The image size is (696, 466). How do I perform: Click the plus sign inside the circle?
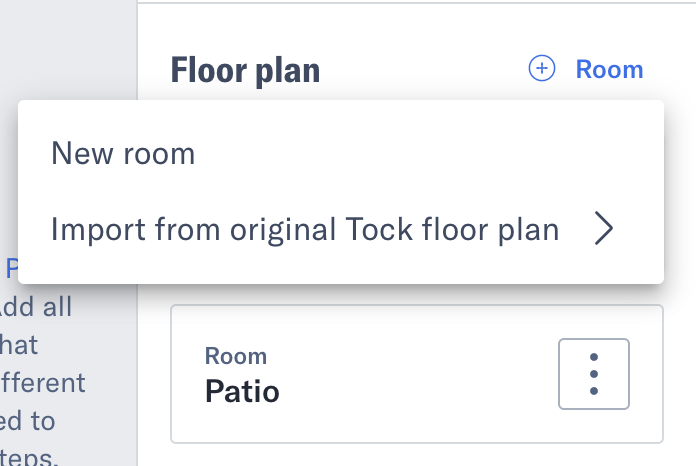(x=542, y=68)
